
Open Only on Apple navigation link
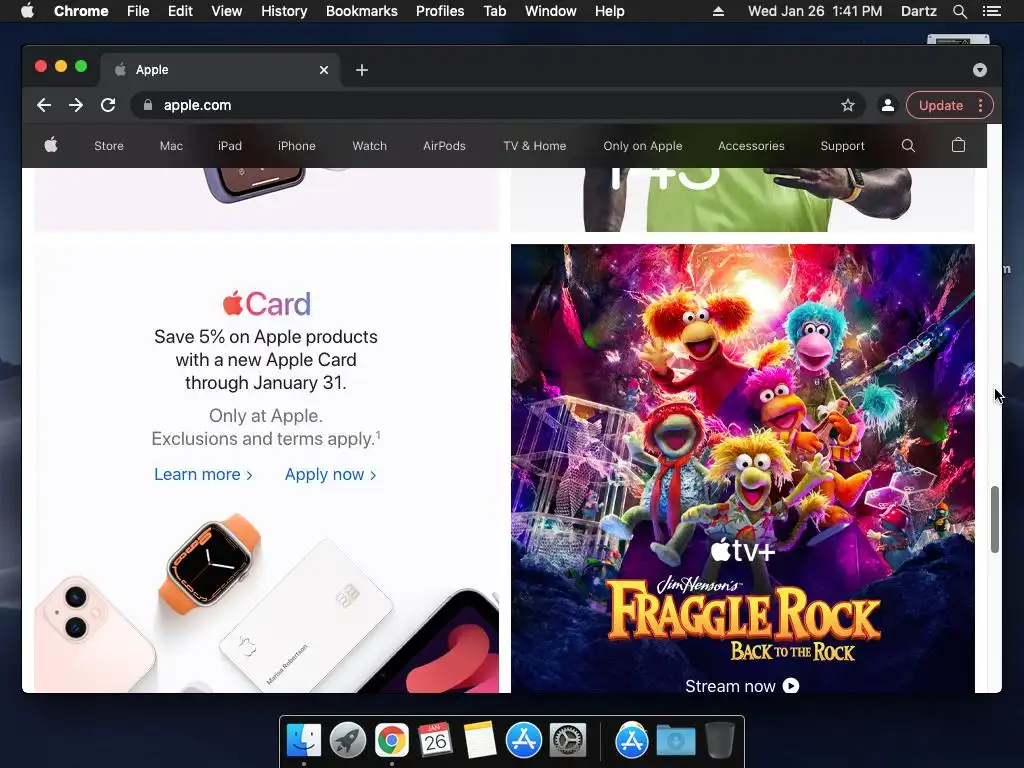[643, 146]
